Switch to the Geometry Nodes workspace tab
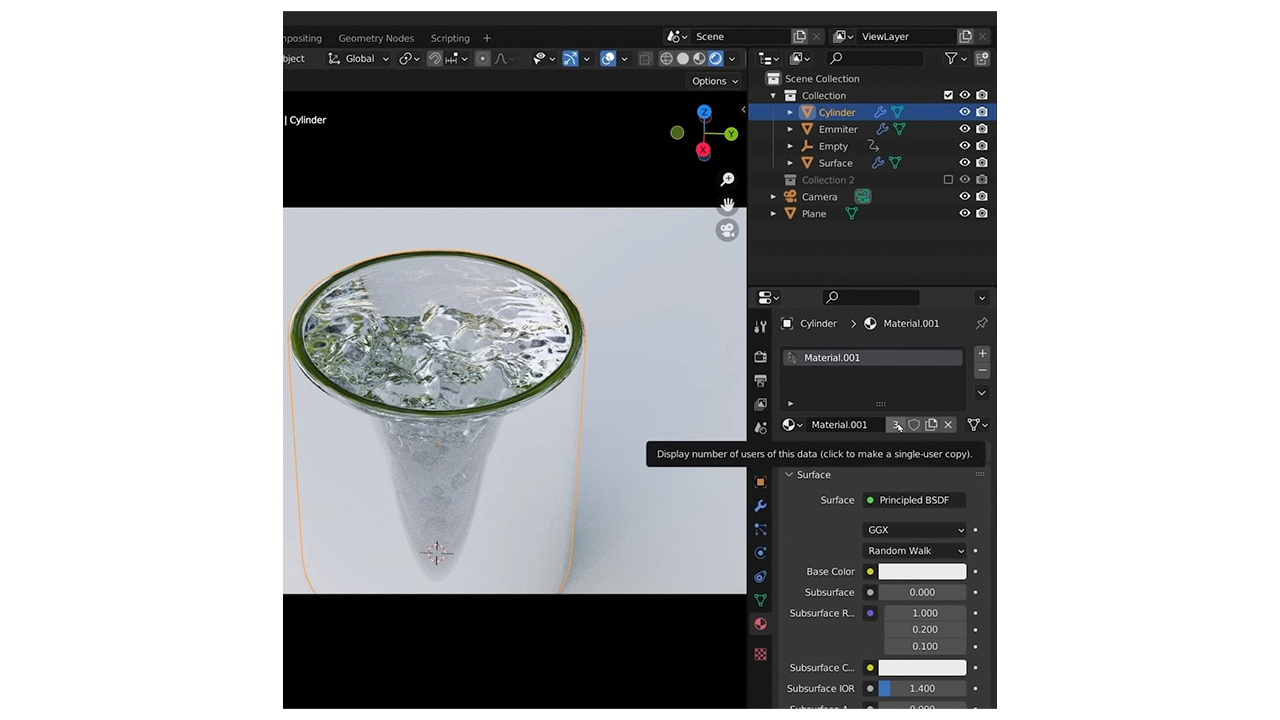The height and width of the screenshot is (720, 1280). pyautogui.click(x=376, y=38)
